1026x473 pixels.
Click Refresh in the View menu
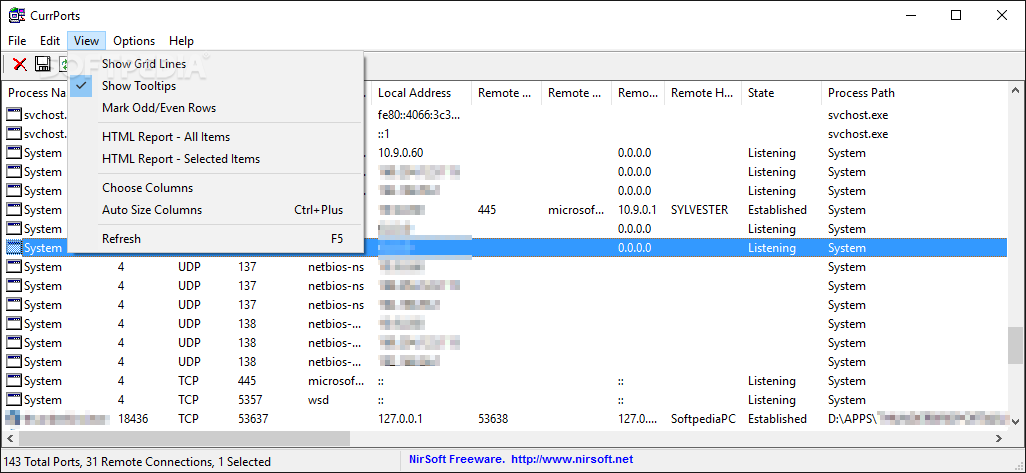click(x=215, y=239)
